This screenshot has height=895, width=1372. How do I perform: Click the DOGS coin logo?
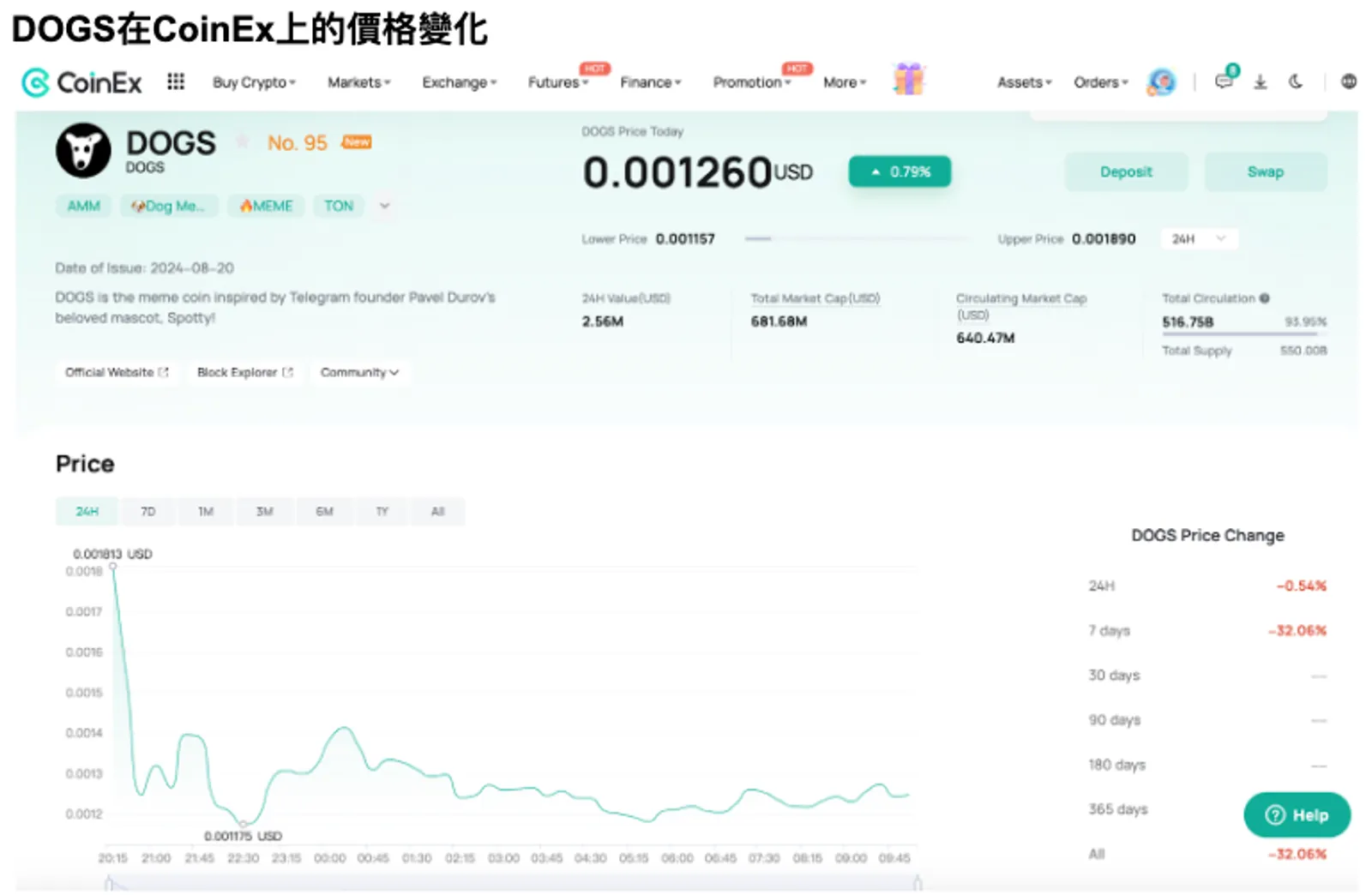[x=83, y=150]
